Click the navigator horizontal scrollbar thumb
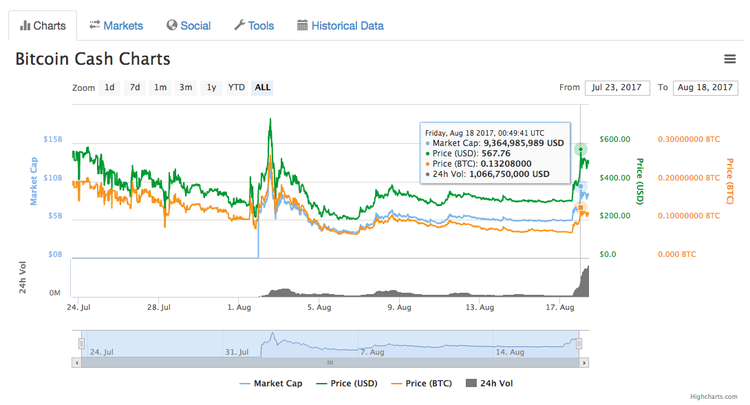This screenshot has height=405, width=750. (x=330, y=363)
